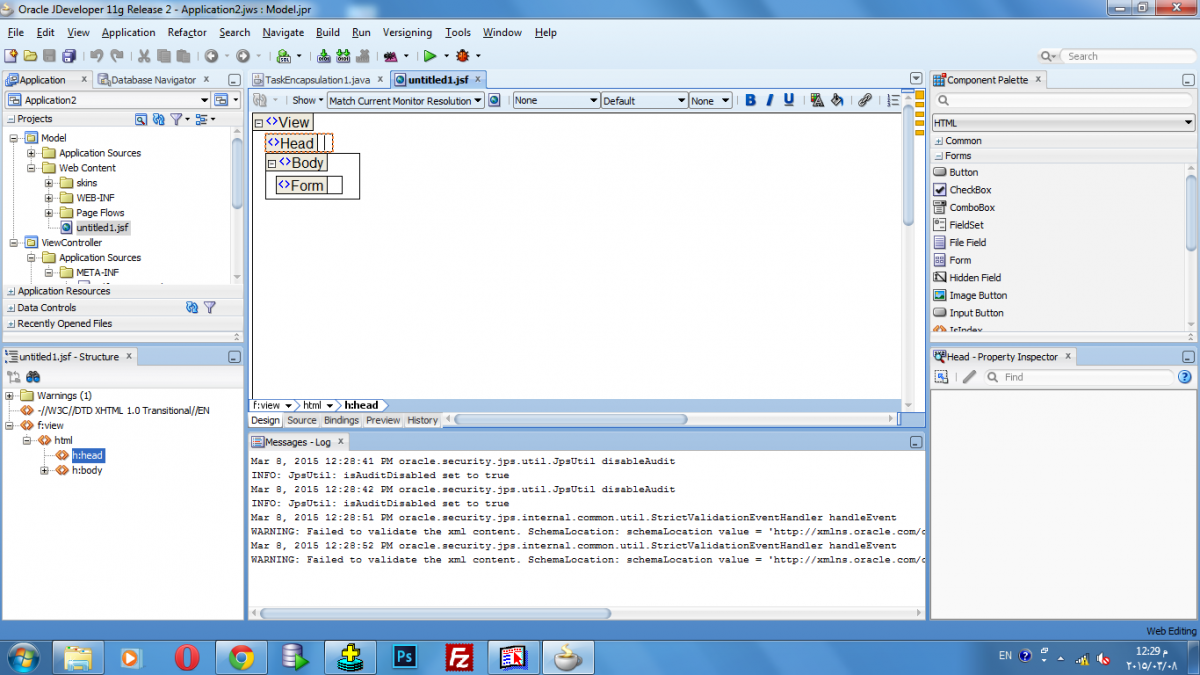This screenshot has width=1200, height=675.
Task: Expand the Warnings (1) node in Structure
Action: tap(10, 396)
